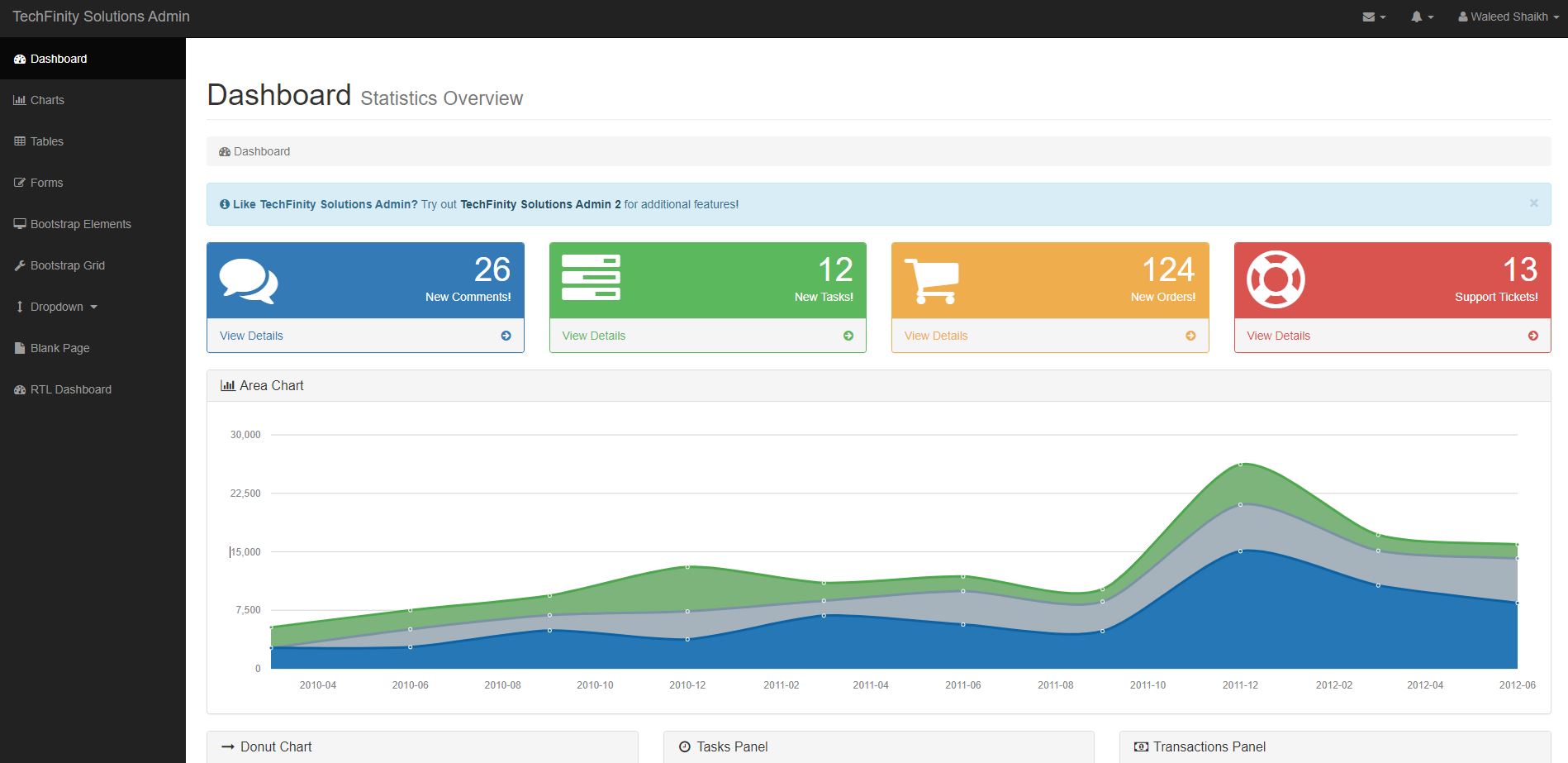Click the red arrow icon in tickets panel
Image resolution: width=1568 pixels, height=763 pixels.
coord(1533,336)
